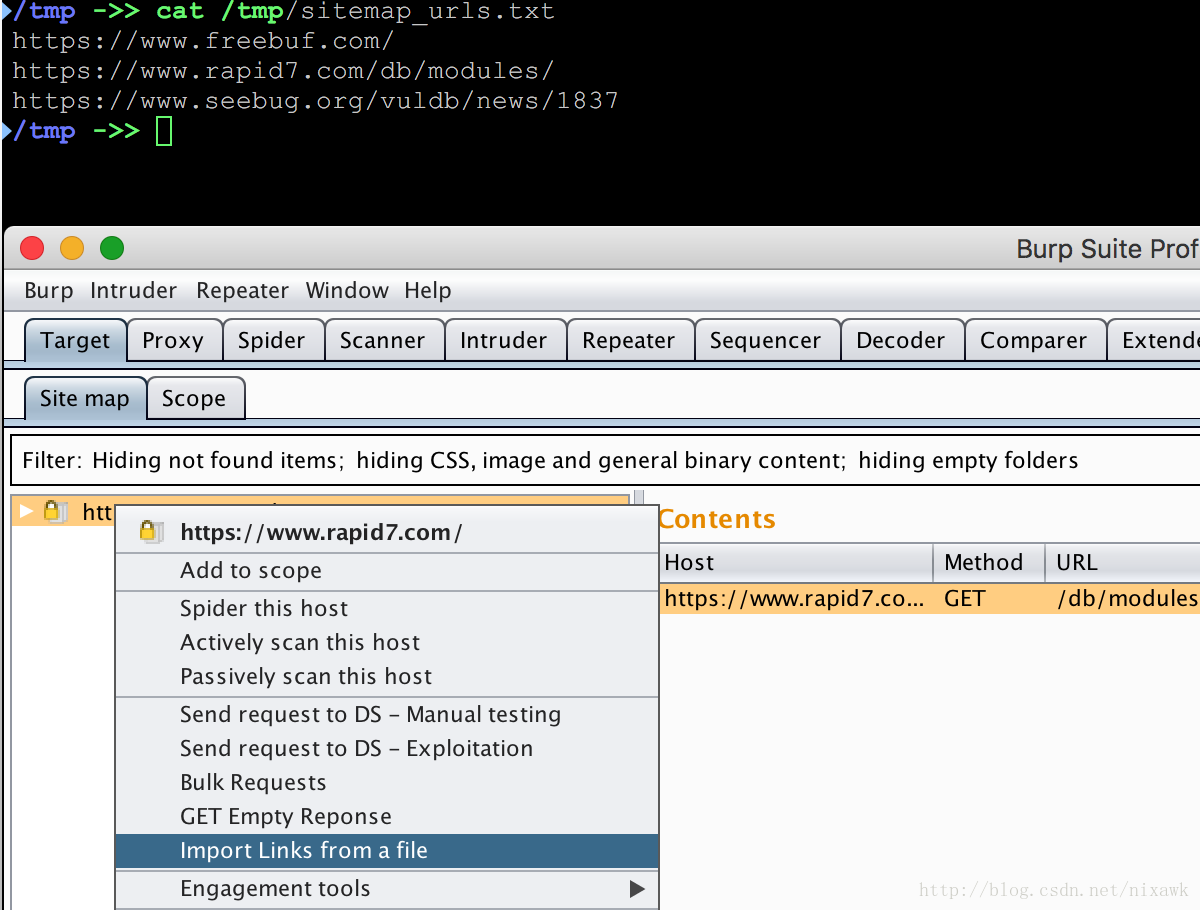
Task: Open the Window menu
Action: [x=347, y=291]
